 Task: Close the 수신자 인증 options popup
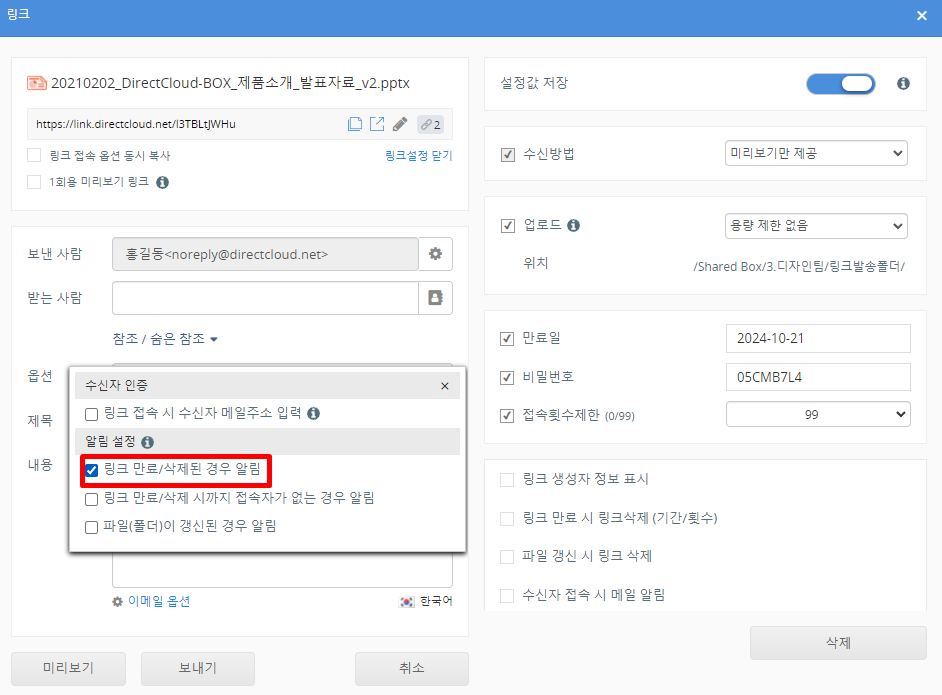pyautogui.click(x=445, y=386)
